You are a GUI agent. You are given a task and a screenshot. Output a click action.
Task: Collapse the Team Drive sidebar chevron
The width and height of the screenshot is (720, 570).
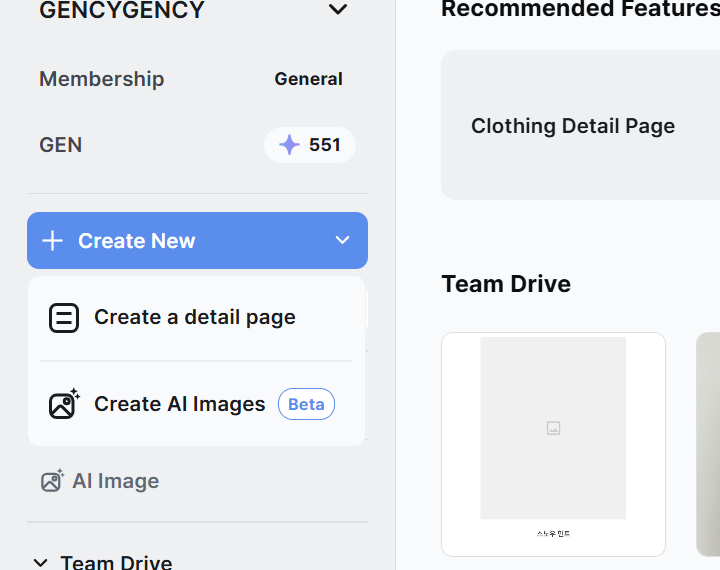tap(40, 563)
